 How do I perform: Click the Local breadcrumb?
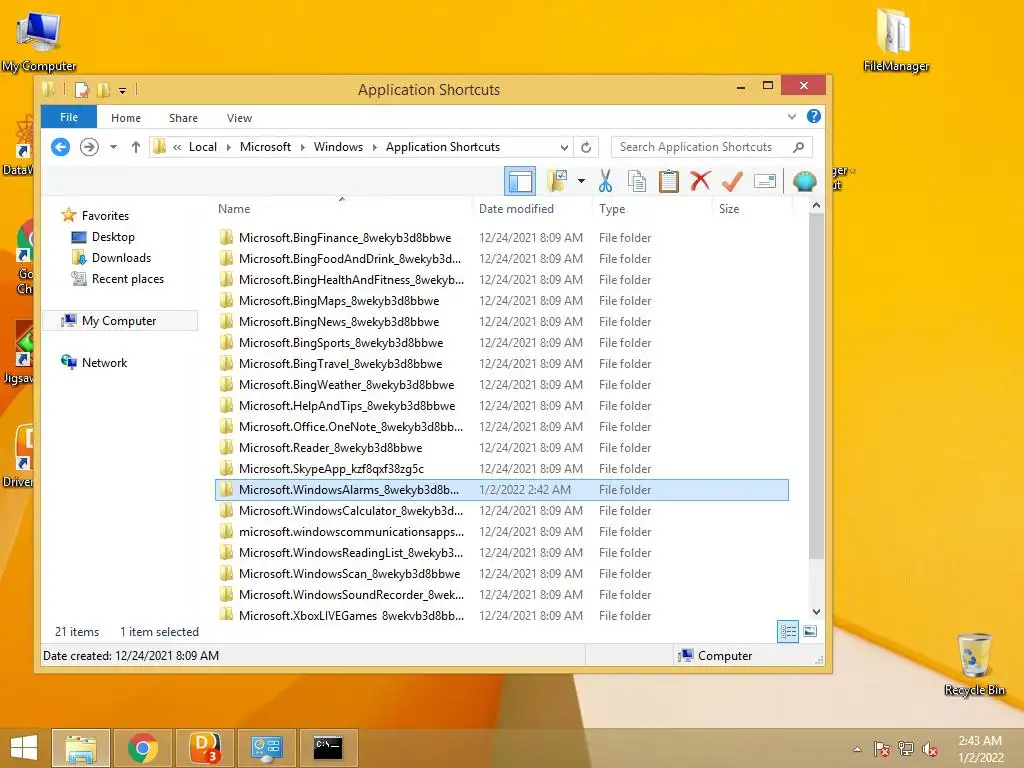coord(202,147)
